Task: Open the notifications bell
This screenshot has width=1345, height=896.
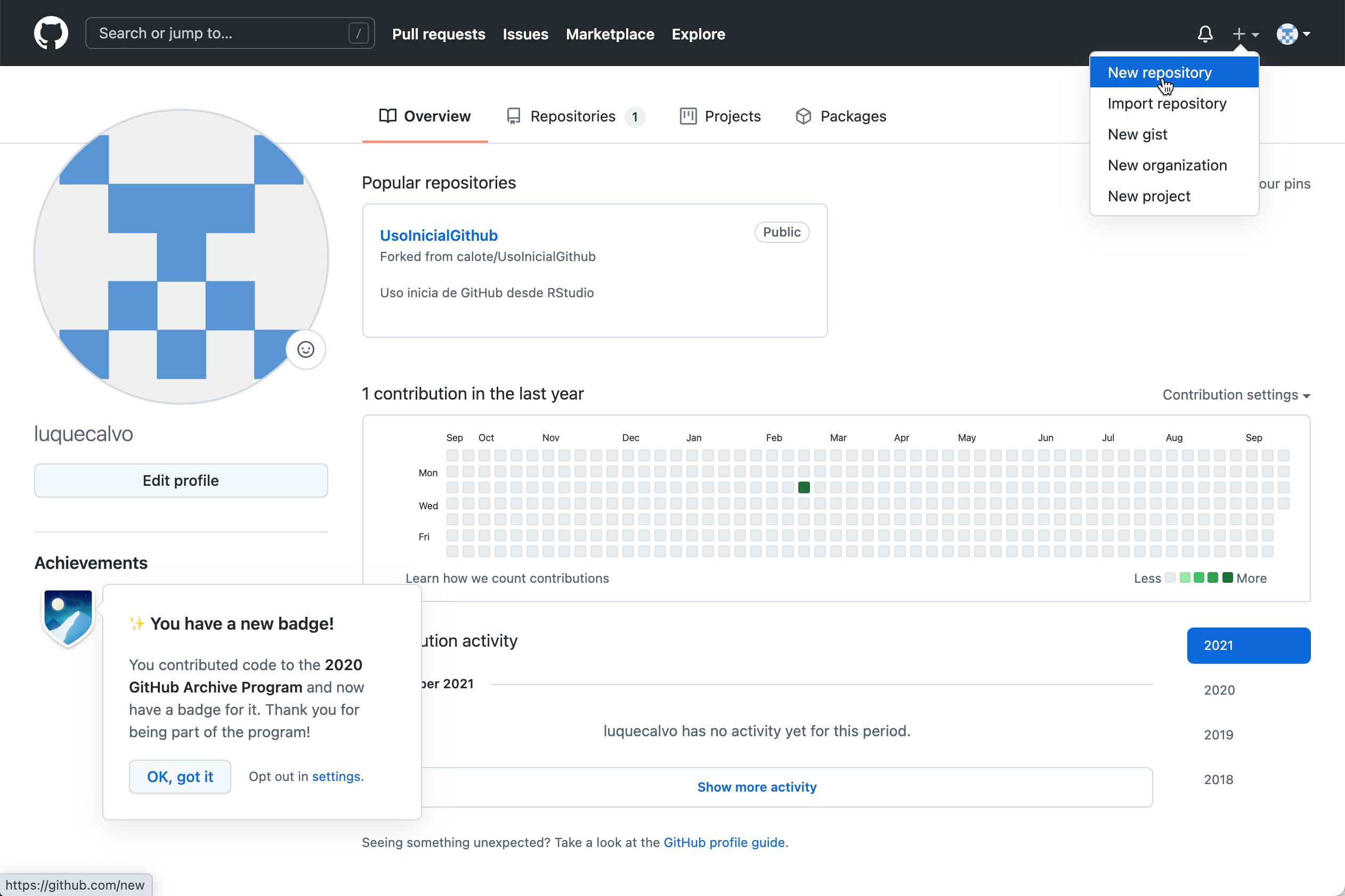Action: [1205, 34]
